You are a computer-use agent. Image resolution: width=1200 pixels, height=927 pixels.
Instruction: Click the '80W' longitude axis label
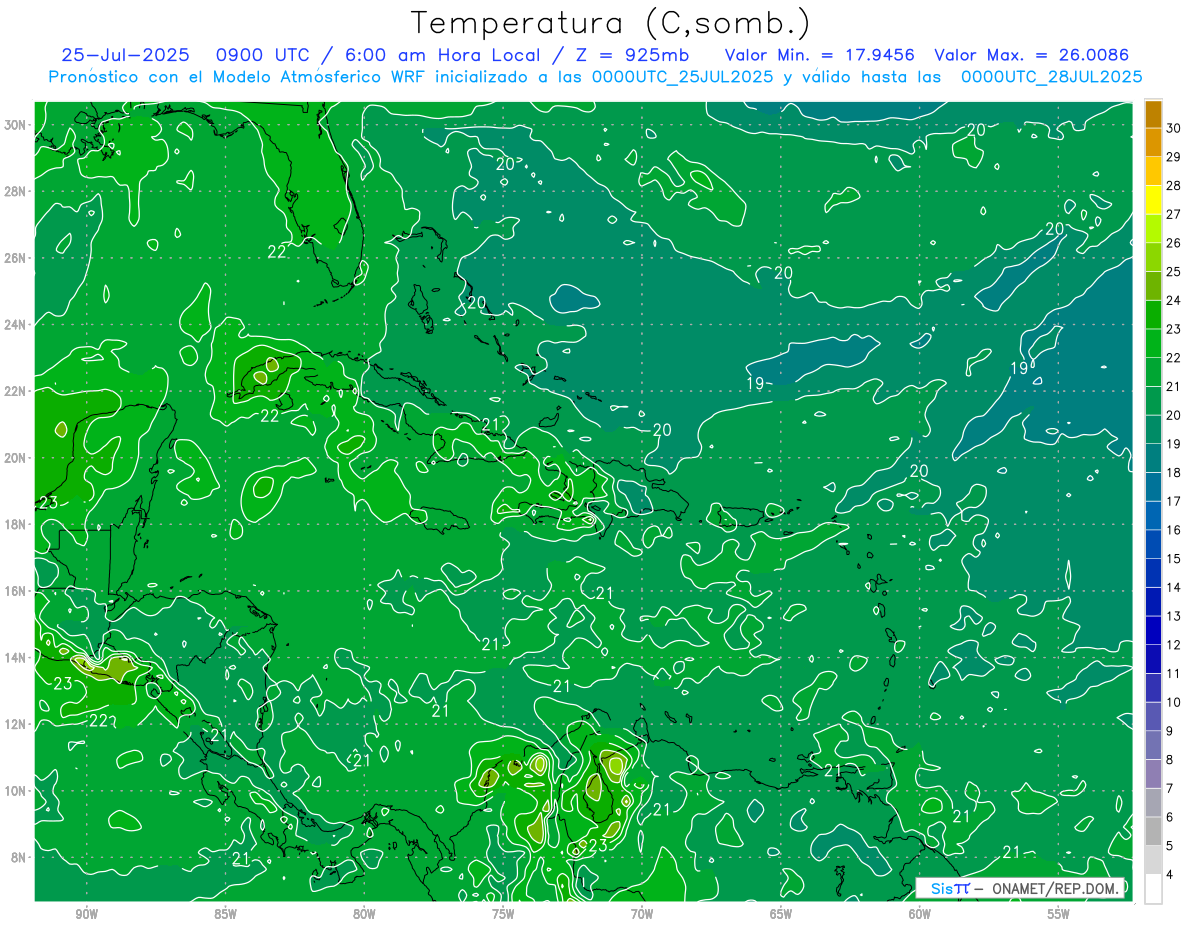point(364,914)
